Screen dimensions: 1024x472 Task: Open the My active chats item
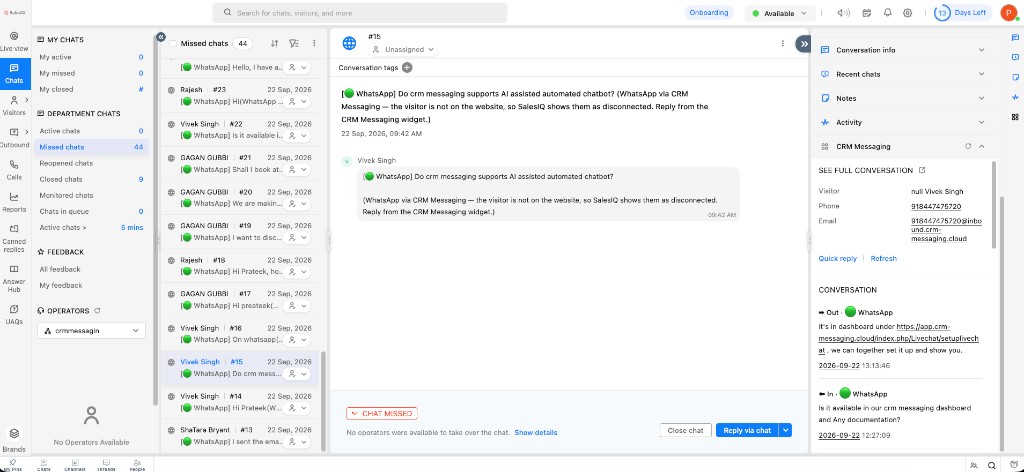click(x=91, y=57)
